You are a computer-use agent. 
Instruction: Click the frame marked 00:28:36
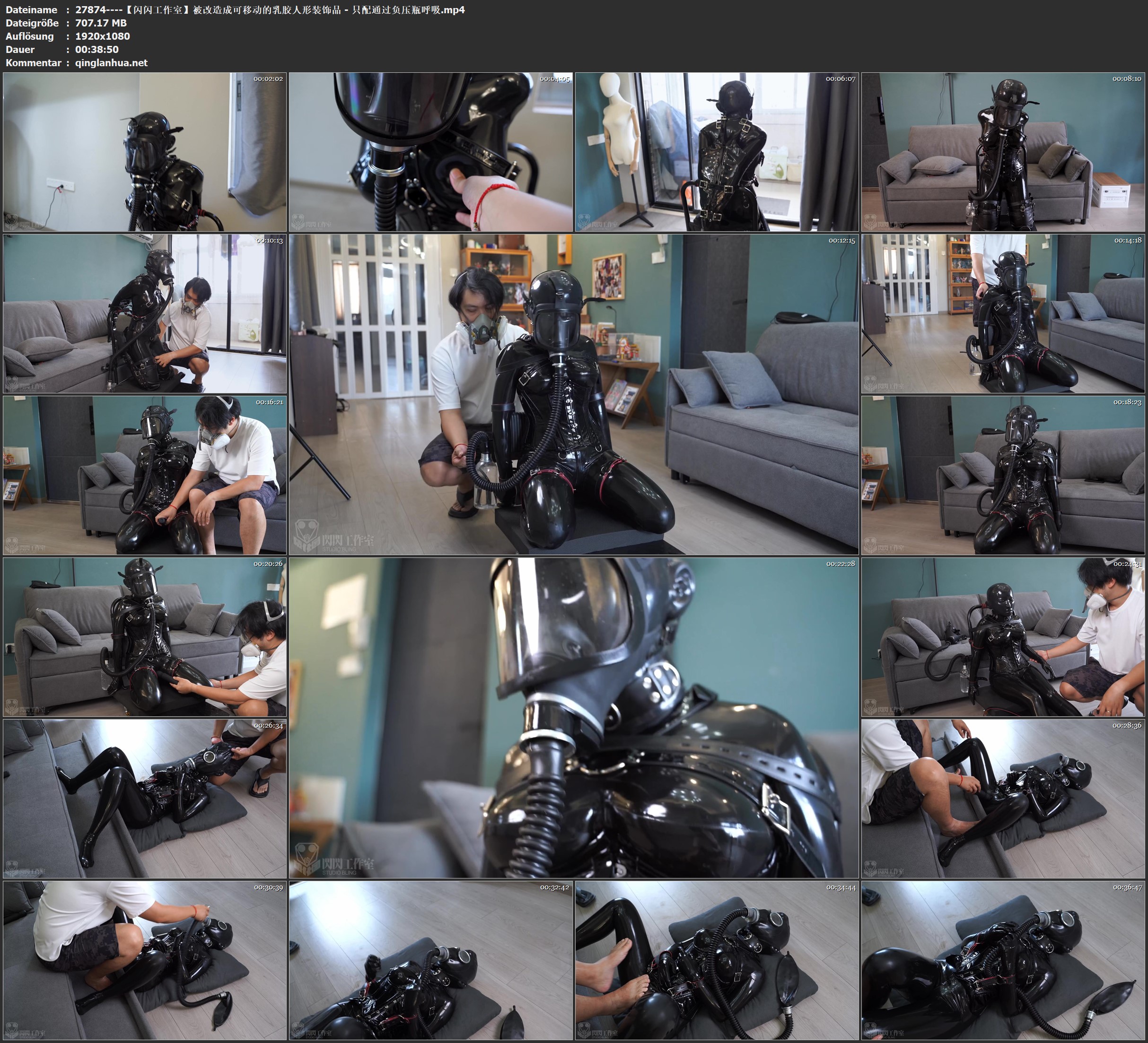(x=1003, y=798)
